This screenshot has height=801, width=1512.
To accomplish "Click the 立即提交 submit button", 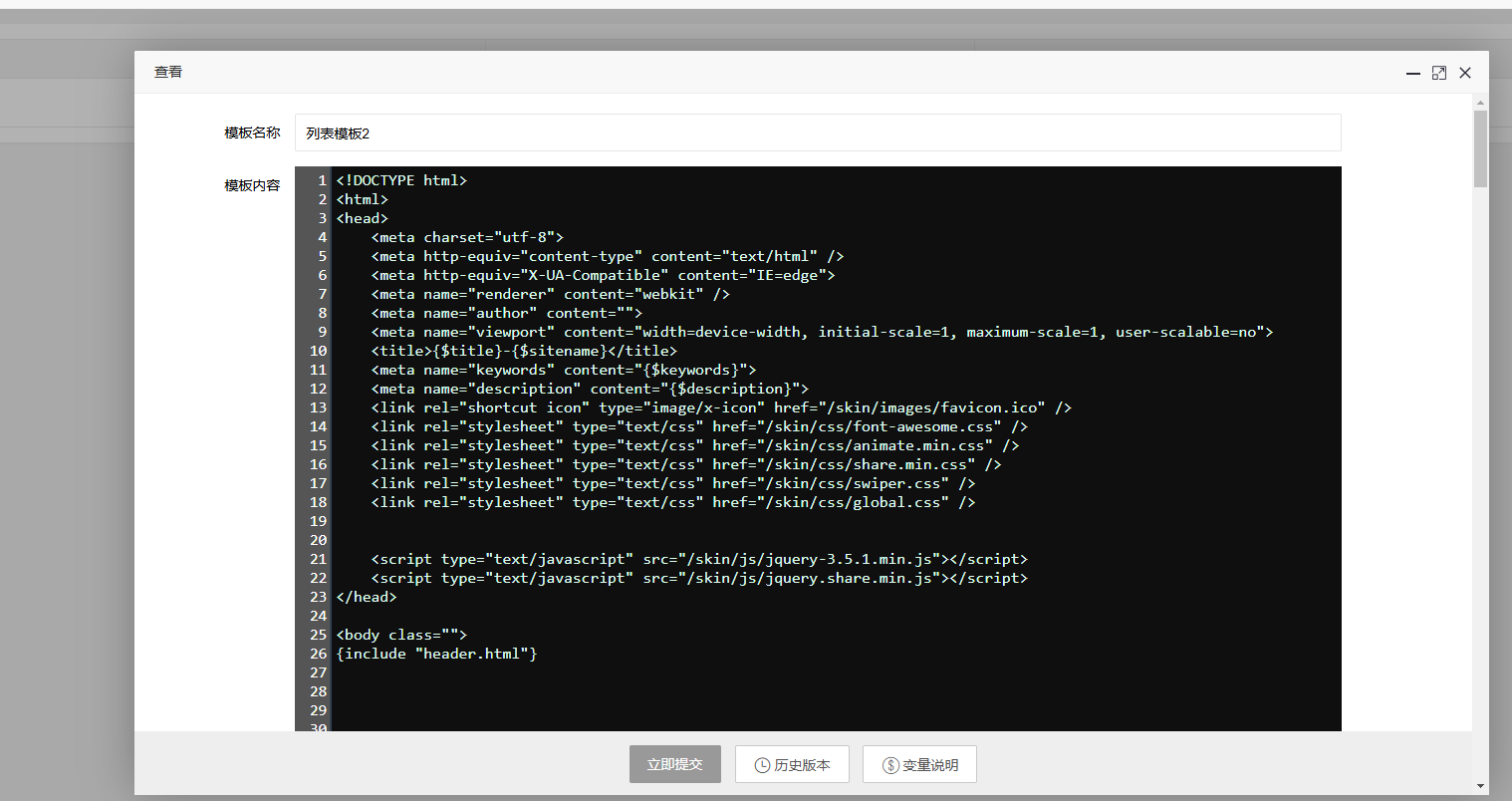I will [x=675, y=764].
